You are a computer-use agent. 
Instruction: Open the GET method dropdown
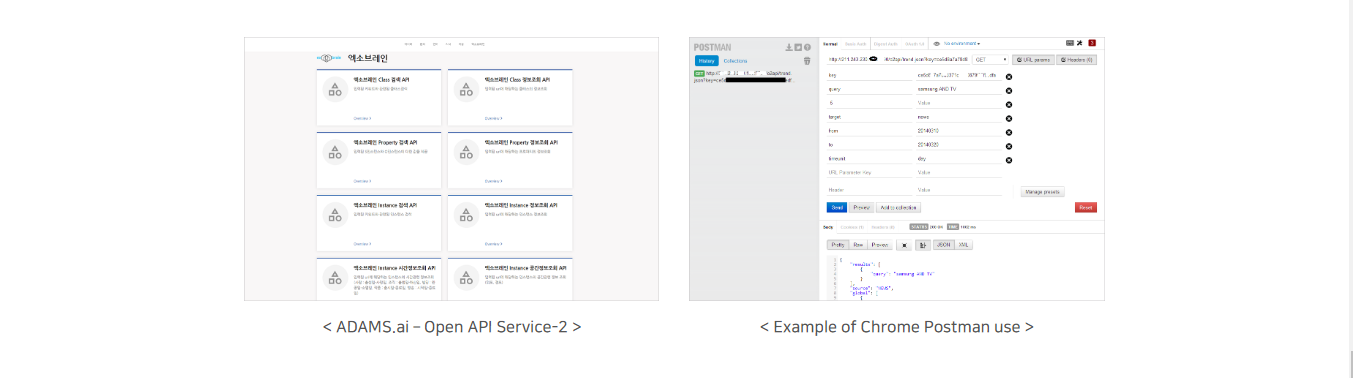[989, 60]
